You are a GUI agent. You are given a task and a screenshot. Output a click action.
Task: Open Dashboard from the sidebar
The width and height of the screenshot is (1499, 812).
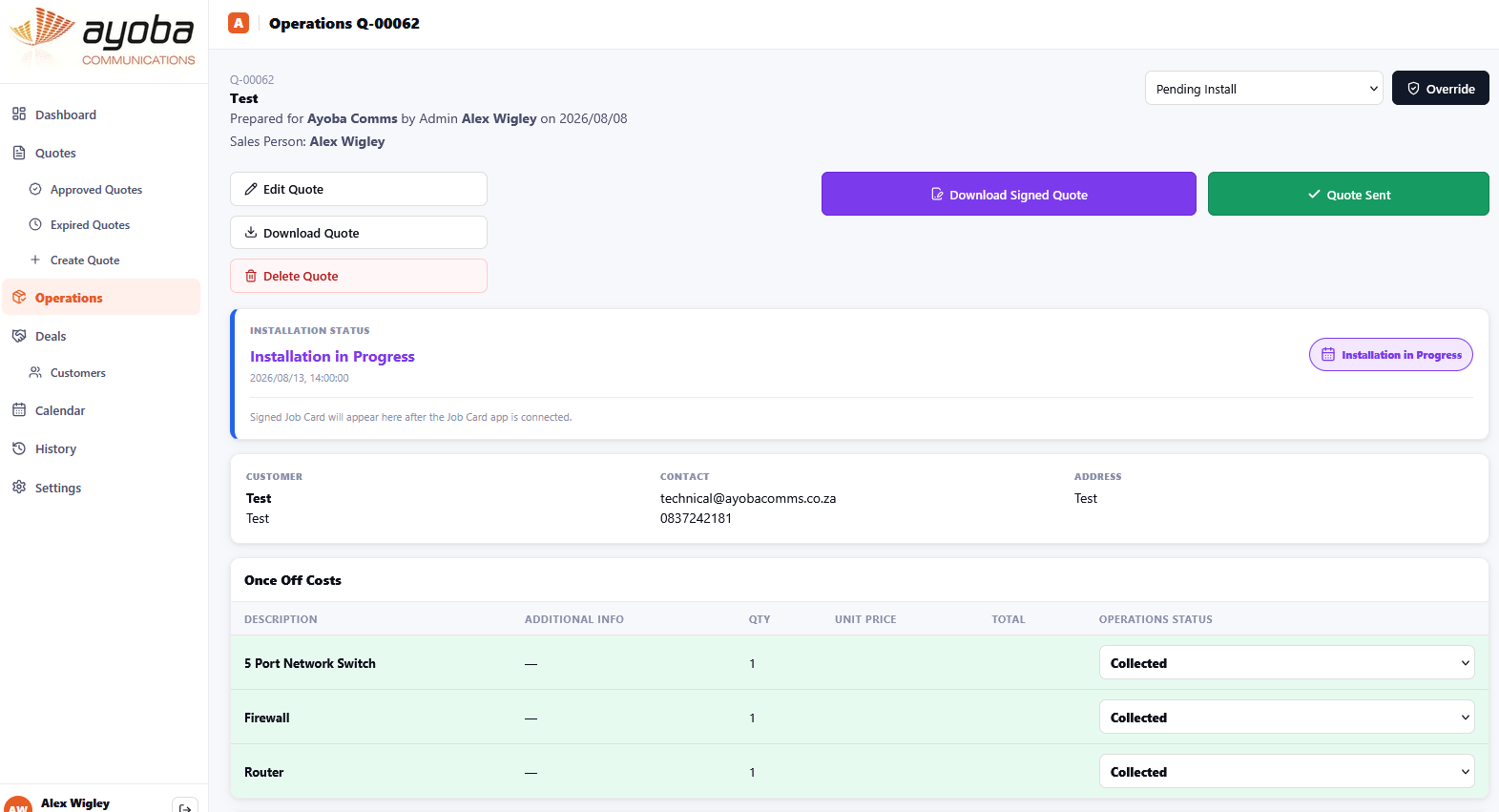click(102, 115)
